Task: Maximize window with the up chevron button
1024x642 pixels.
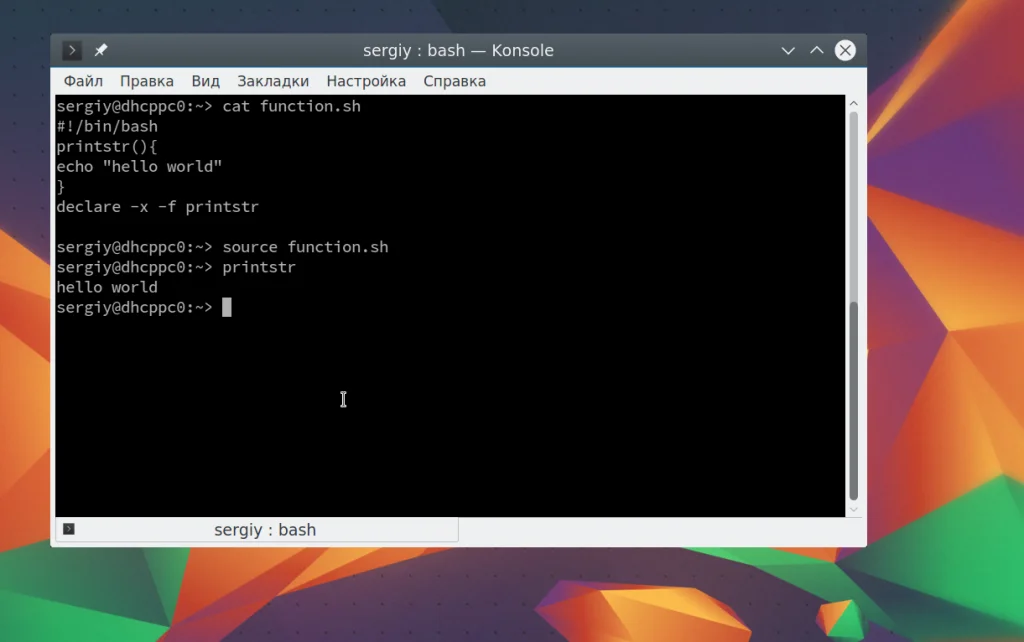Action: pyautogui.click(x=816, y=50)
